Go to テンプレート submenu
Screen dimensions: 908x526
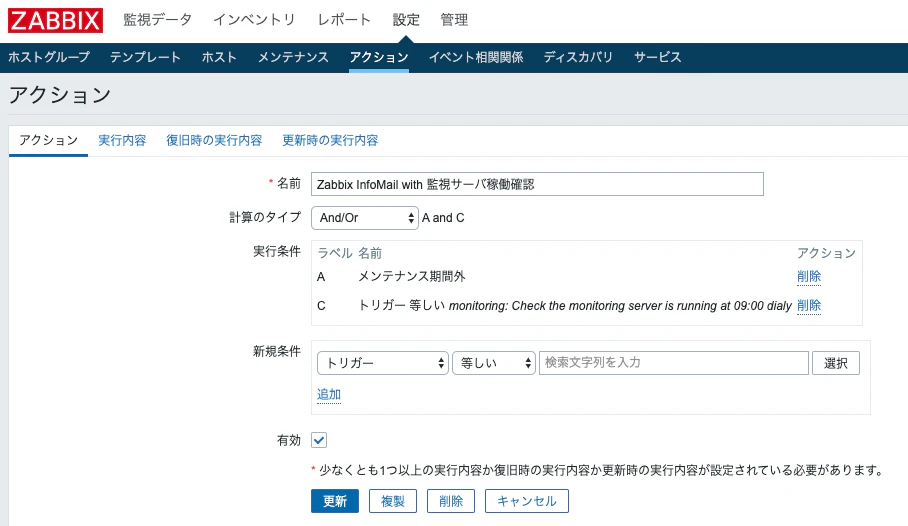click(x=145, y=57)
